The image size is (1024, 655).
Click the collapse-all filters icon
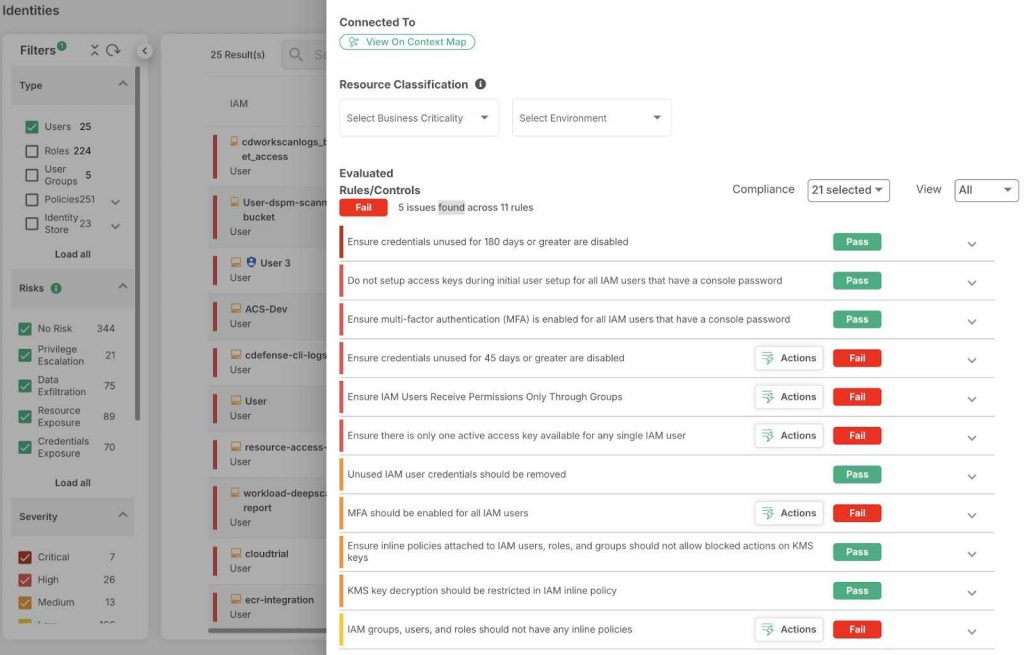pyautogui.click(x=94, y=50)
